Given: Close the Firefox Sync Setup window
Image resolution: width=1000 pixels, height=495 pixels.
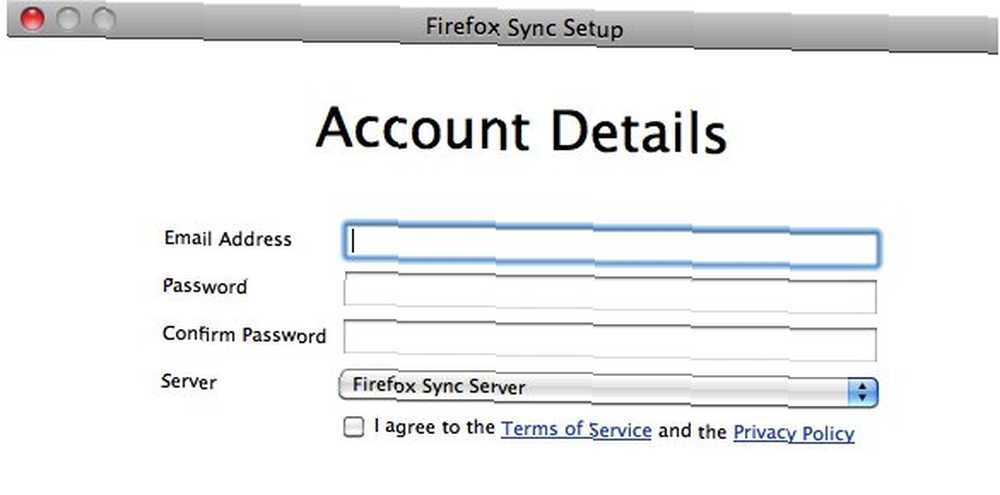Looking at the screenshot, I should pyautogui.click(x=32, y=18).
